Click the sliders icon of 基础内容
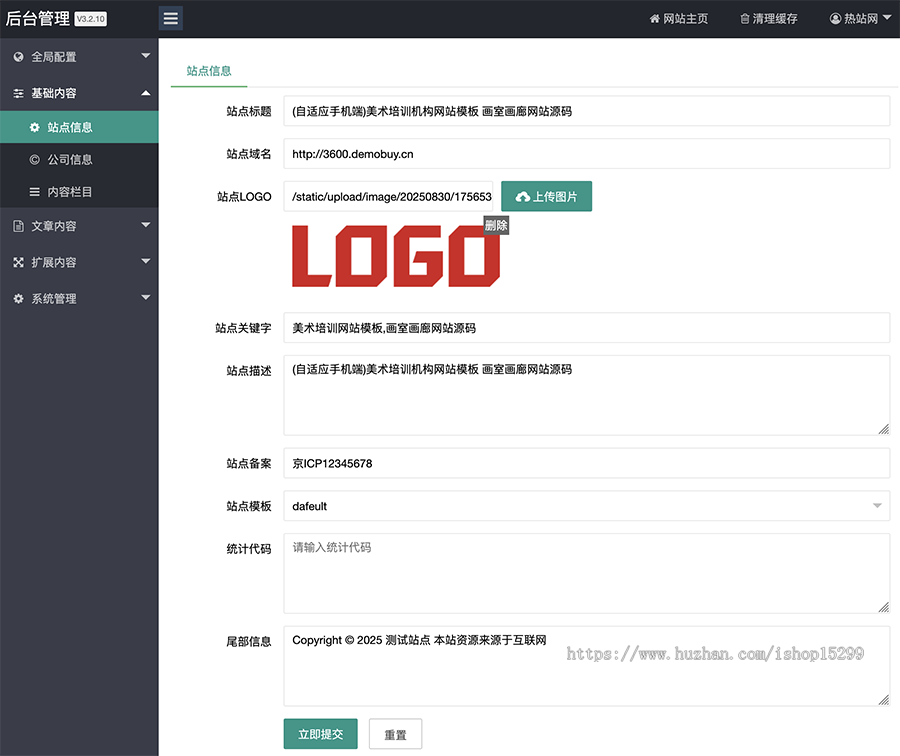 click(x=19, y=93)
